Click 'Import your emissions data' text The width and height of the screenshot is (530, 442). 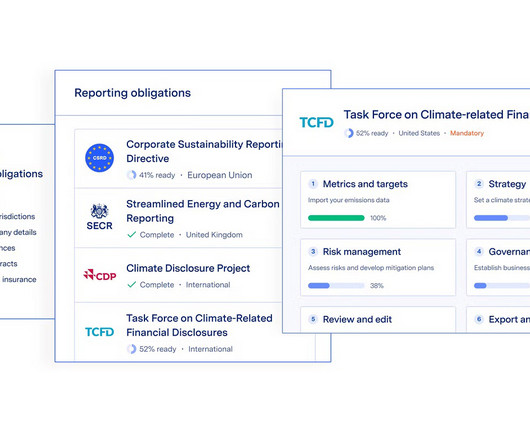click(348, 200)
